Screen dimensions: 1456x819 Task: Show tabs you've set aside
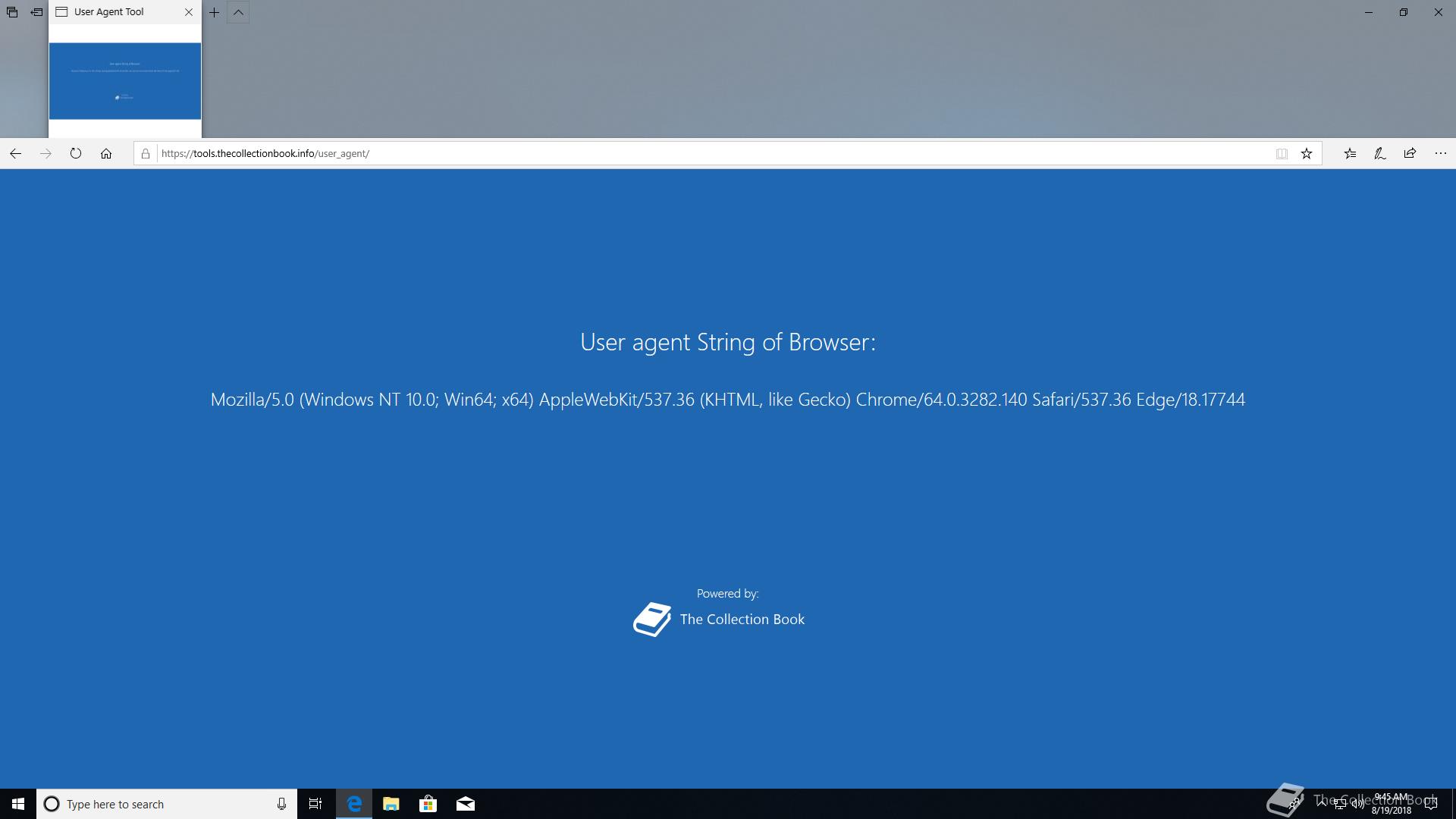[12, 12]
